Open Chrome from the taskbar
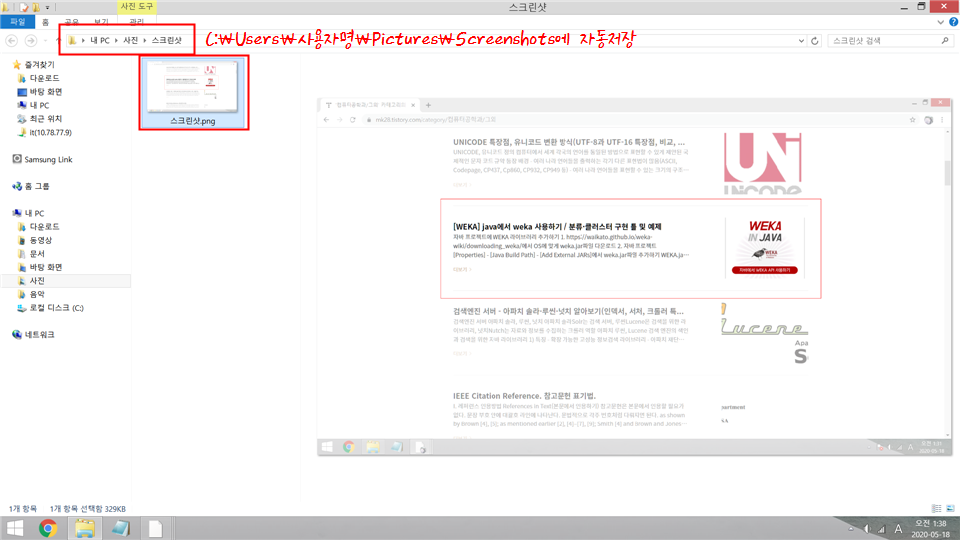The width and height of the screenshot is (960, 540). pyautogui.click(x=48, y=528)
